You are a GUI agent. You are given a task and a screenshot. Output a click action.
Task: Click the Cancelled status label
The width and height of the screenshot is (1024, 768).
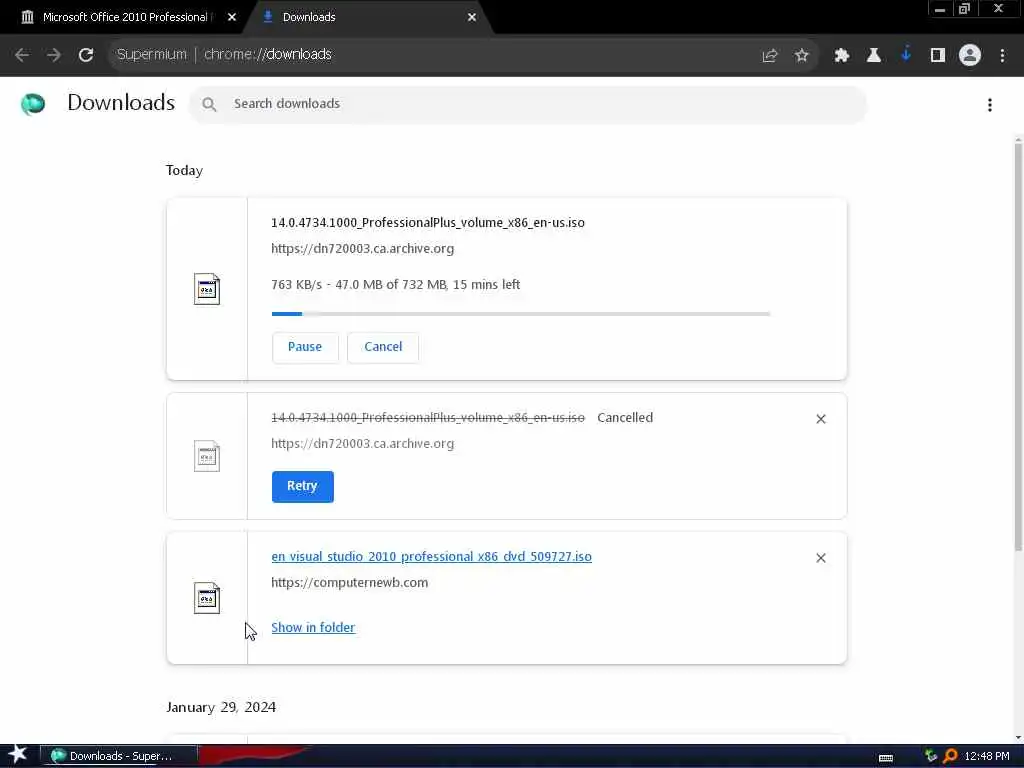[x=625, y=418]
